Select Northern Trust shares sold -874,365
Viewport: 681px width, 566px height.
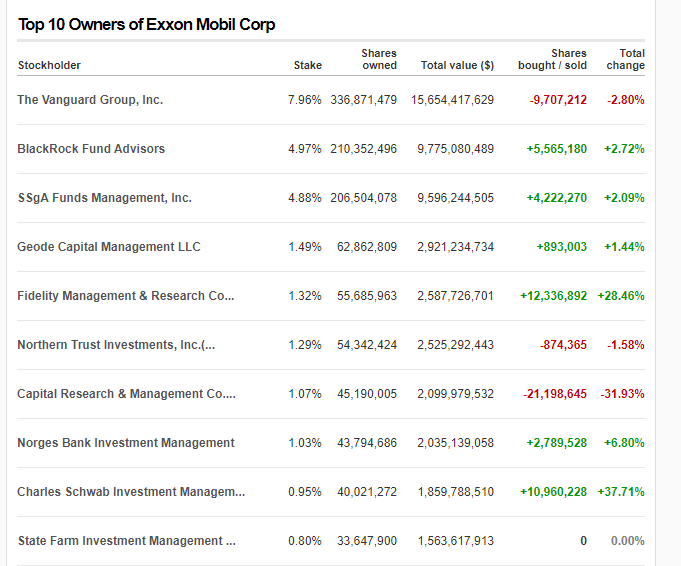tap(563, 345)
